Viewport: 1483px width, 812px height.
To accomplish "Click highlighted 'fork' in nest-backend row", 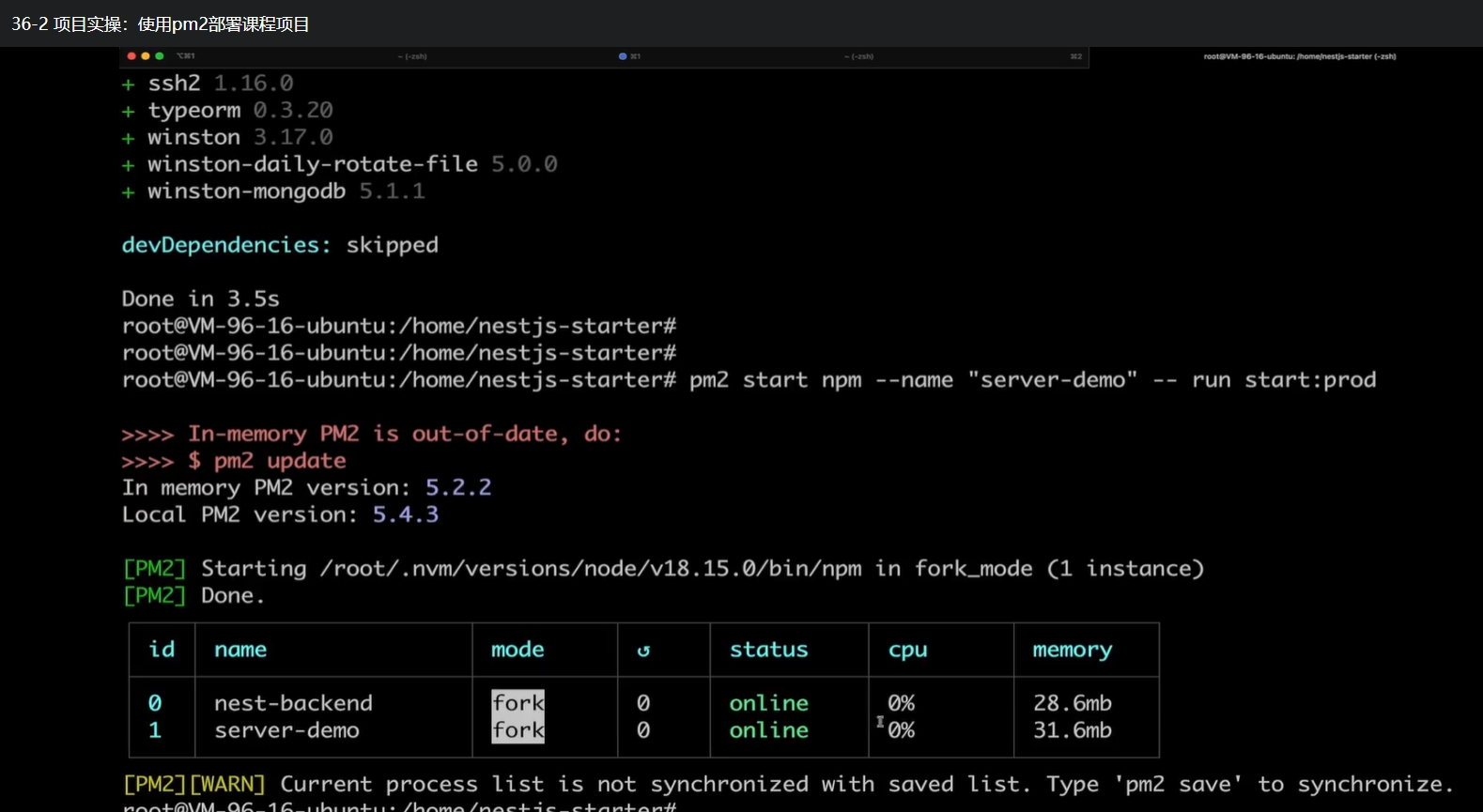I will coord(518,703).
